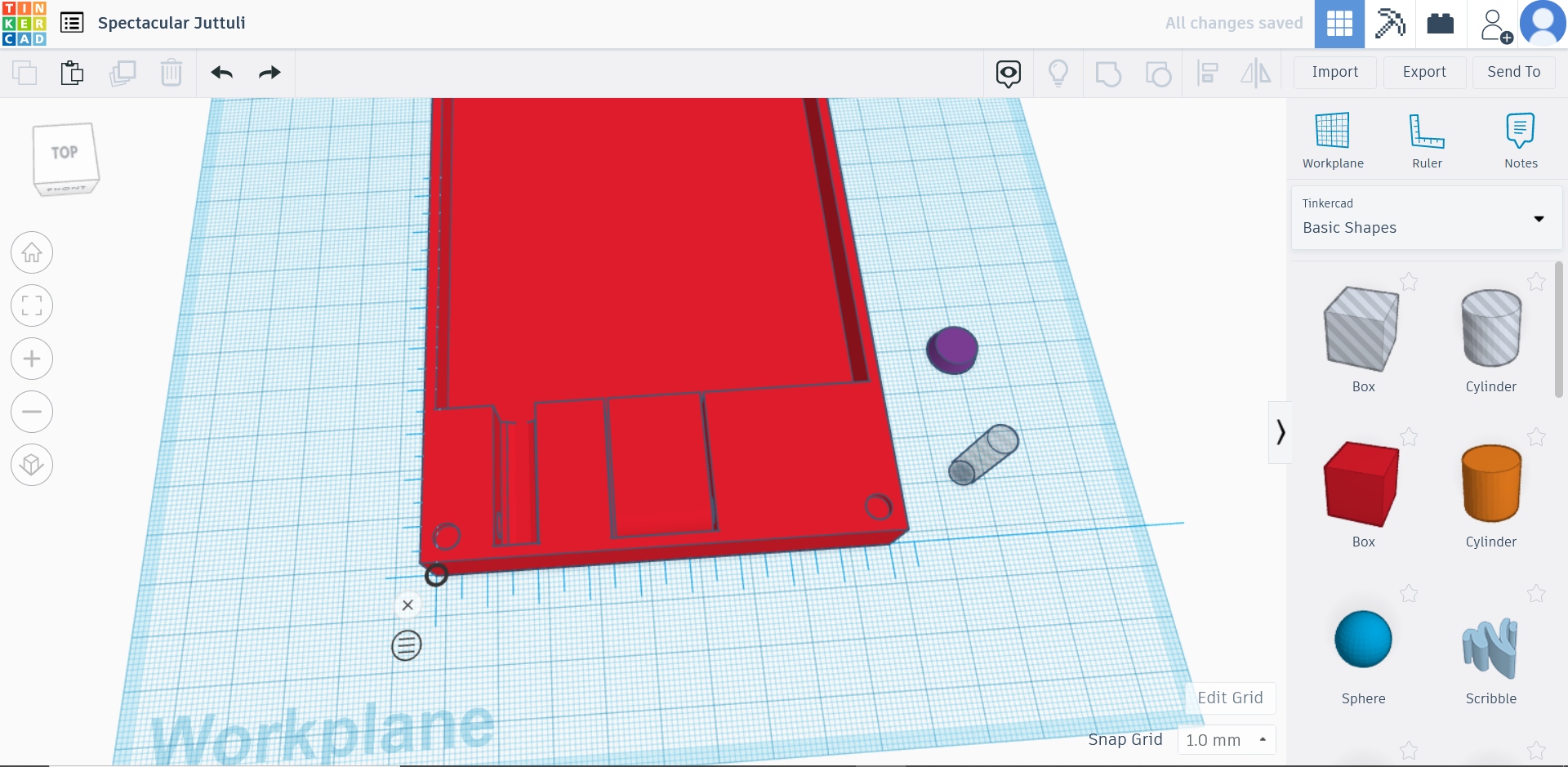1568x767 pixels.
Task: Activate the Ruler helper
Action: [x=1427, y=139]
